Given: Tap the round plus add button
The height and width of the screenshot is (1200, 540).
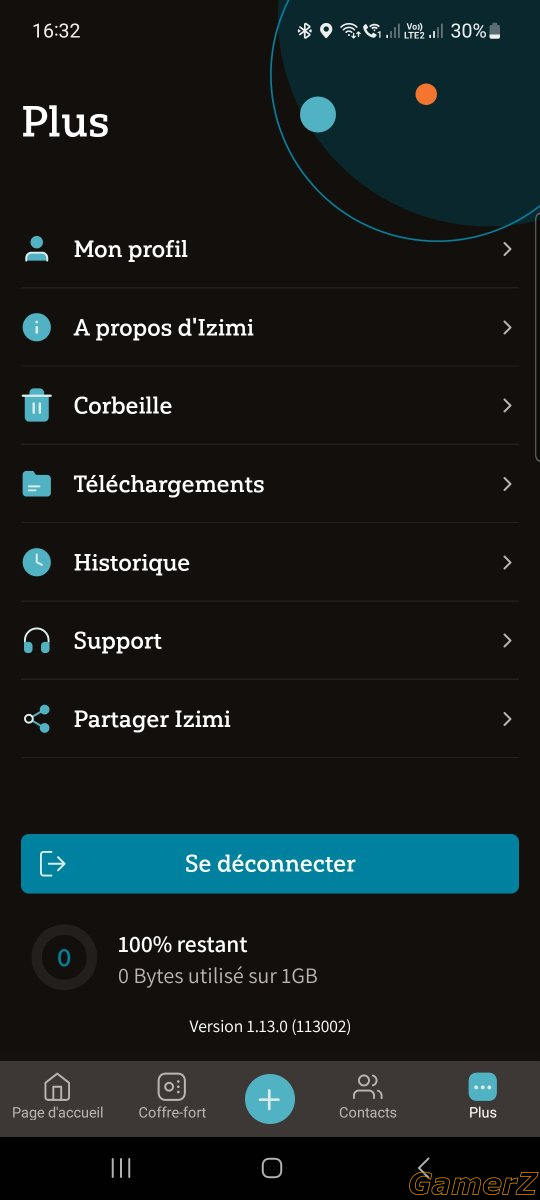Looking at the screenshot, I should [x=270, y=1100].
